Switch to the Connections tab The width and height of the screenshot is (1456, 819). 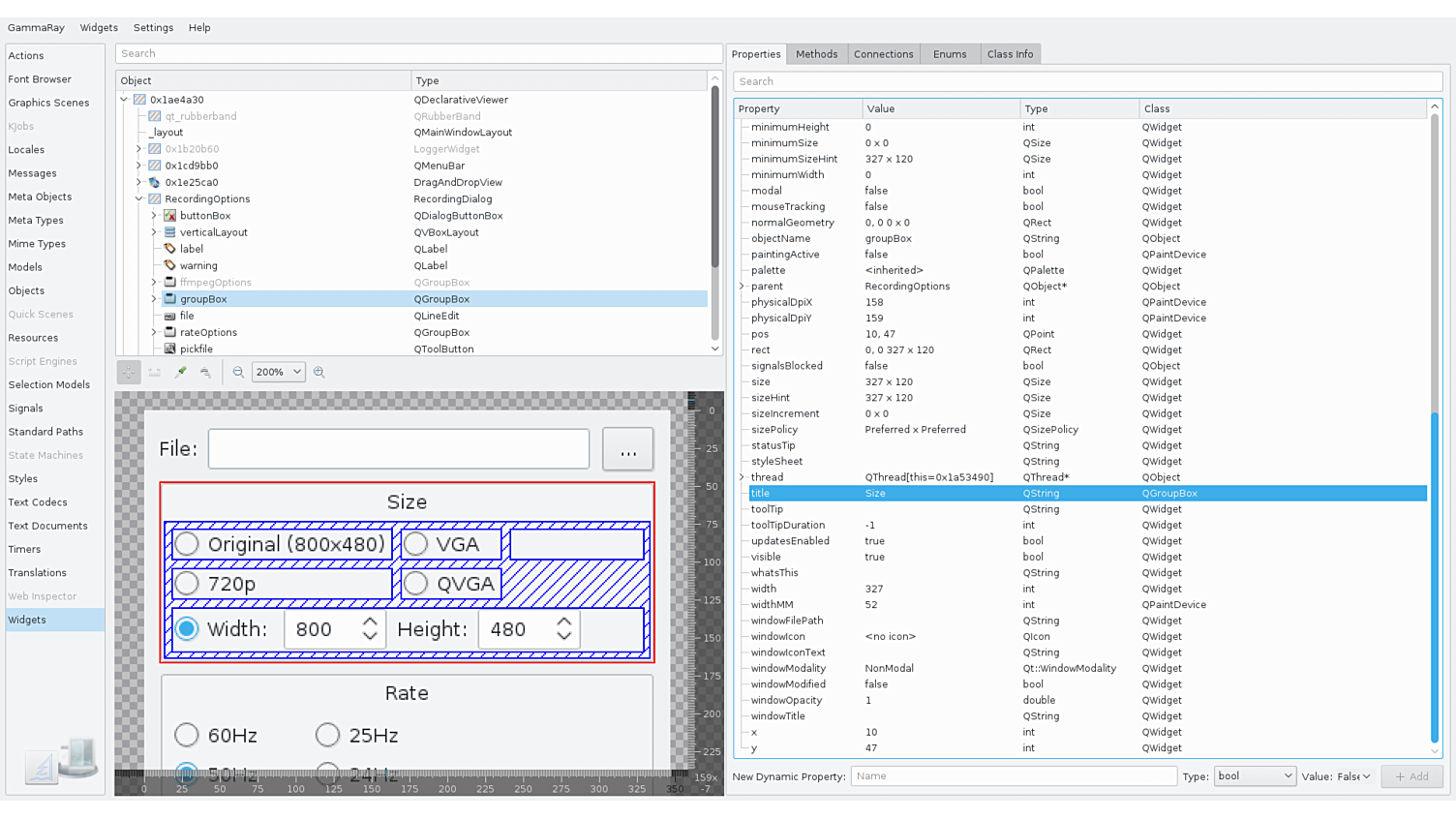(x=883, y=54)
